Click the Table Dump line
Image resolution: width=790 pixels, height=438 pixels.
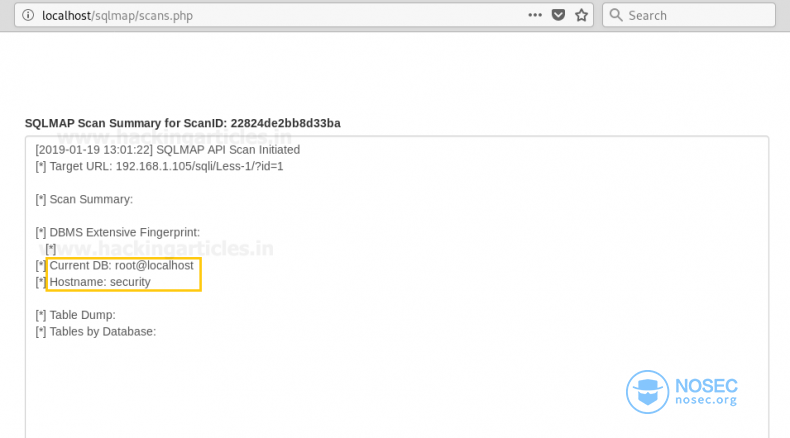coord(76,315)
